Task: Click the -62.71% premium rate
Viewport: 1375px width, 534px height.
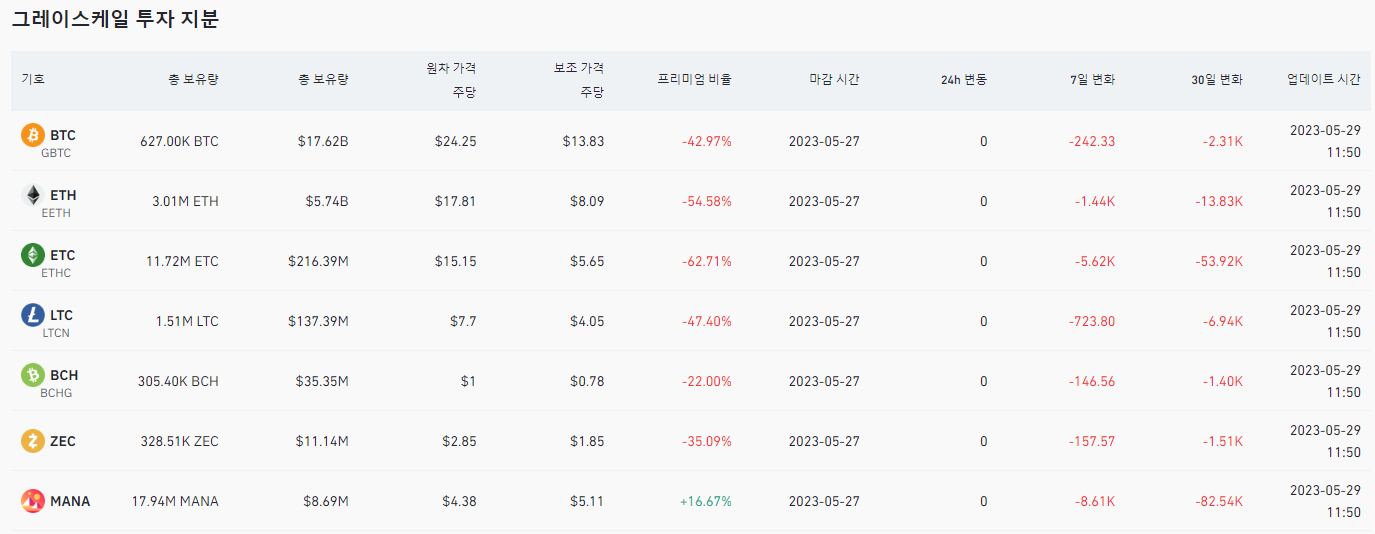Action: point(707,261)
